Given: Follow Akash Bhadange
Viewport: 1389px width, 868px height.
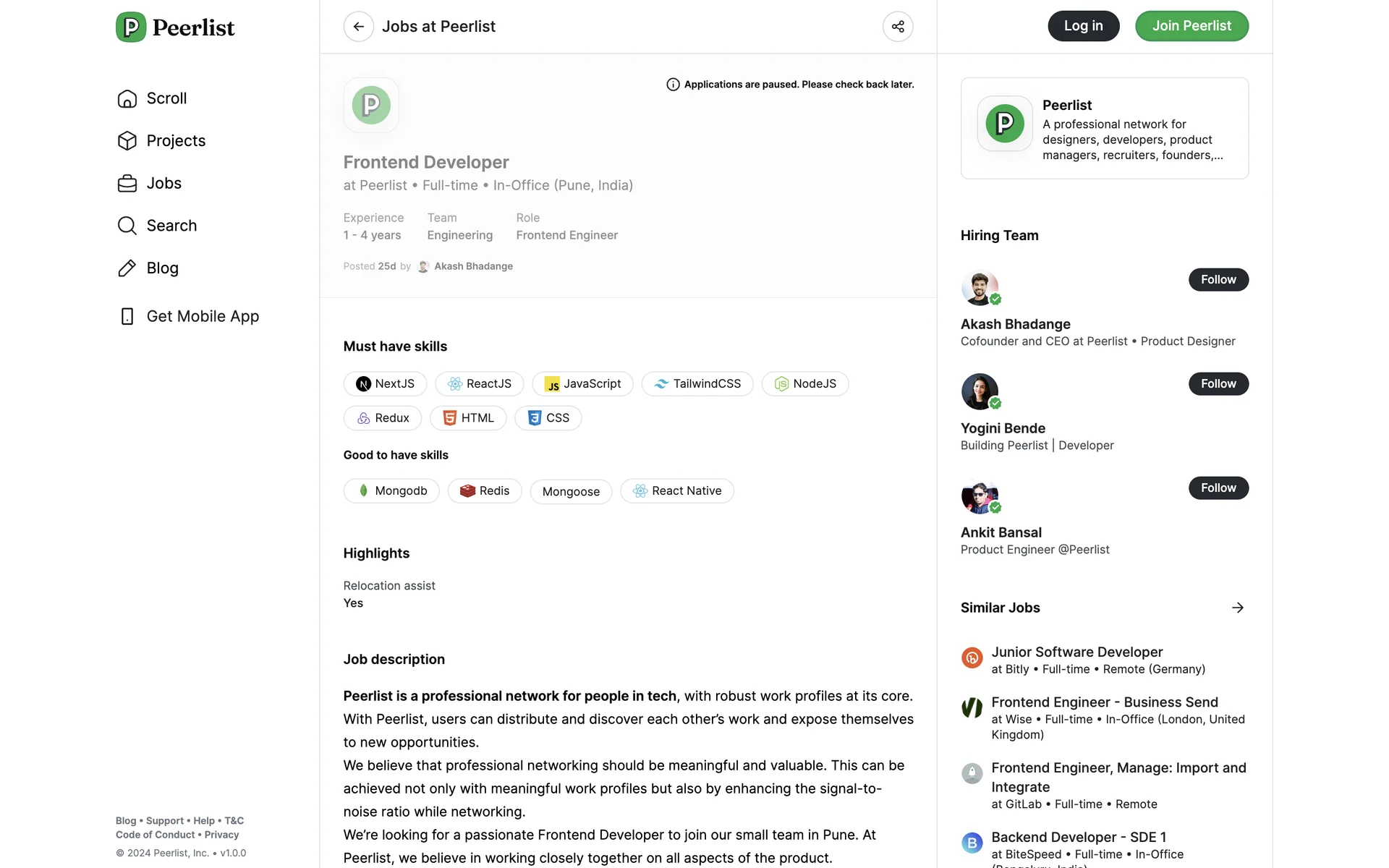Looking at the screenshot, I should pos(1218,280).
